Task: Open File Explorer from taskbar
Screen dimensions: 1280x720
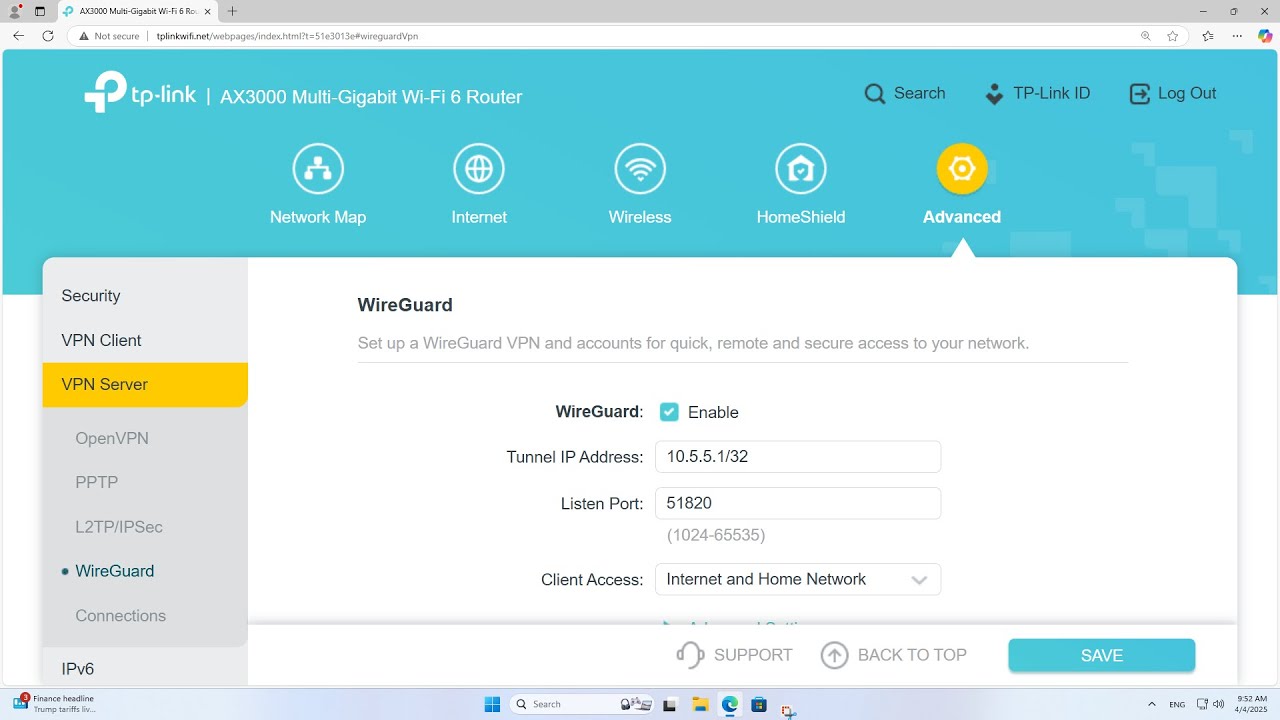Action: coord(700,704)
